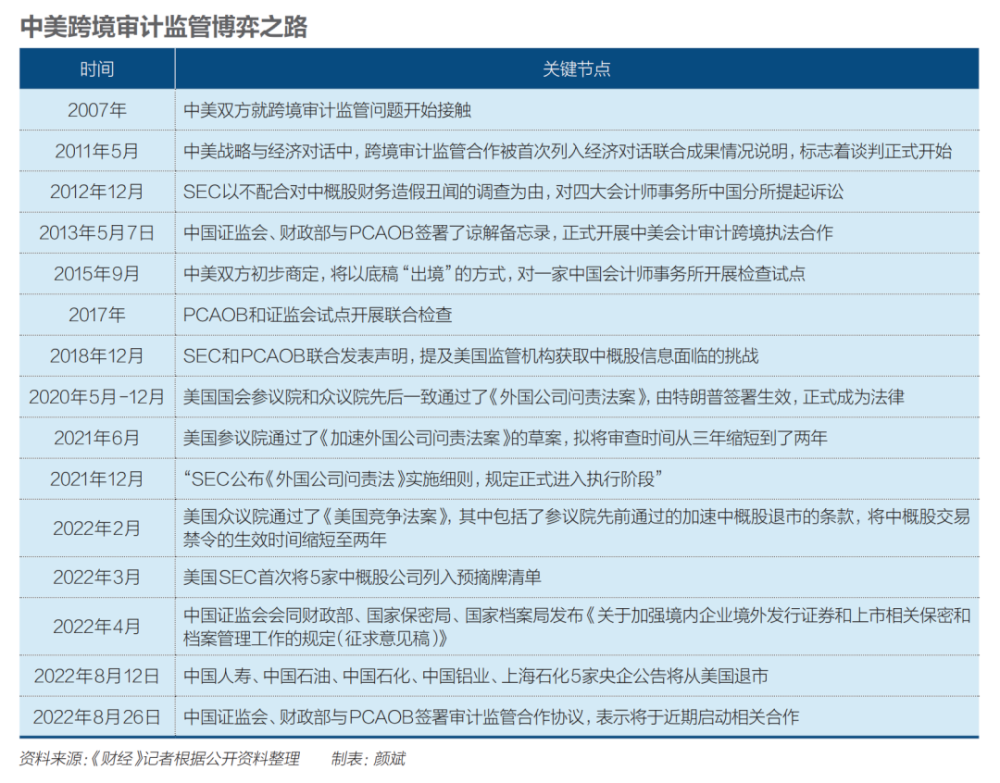
Task: Click the 2021年6月 row about 加速外国公司问责法案
Action: (505, 437)
